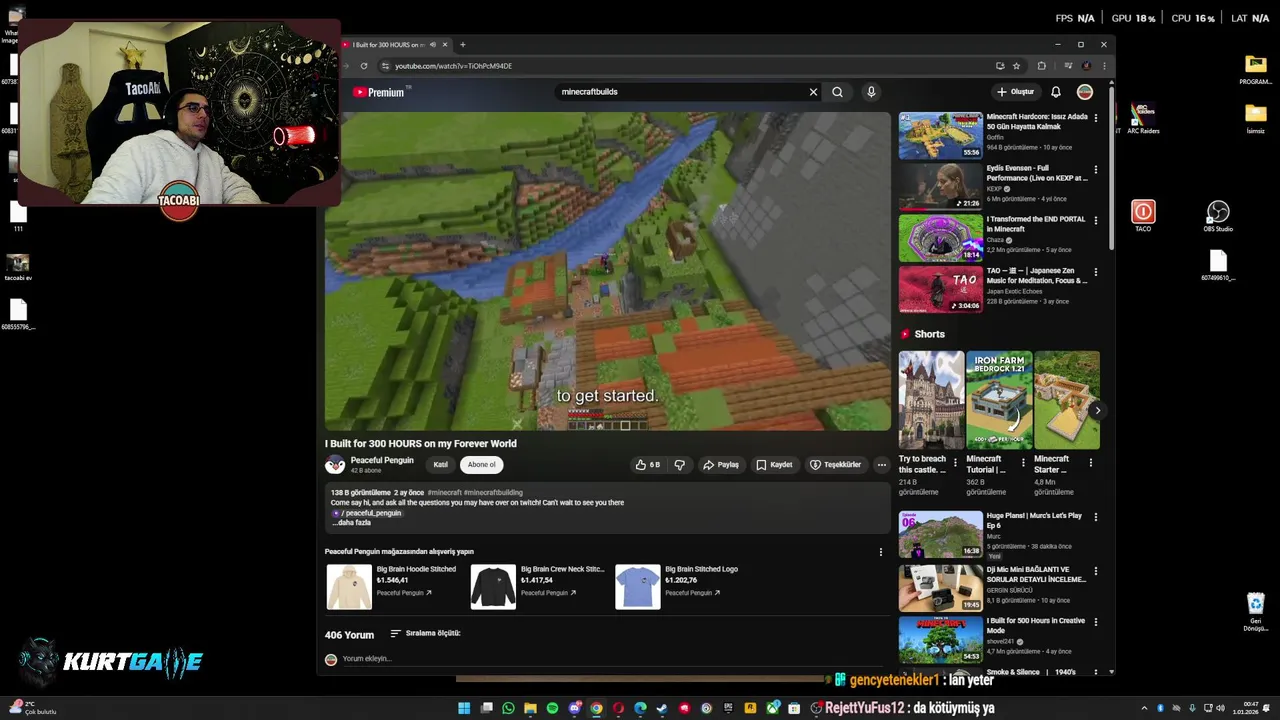
Task: Click the video player frame
Action: 607,271
